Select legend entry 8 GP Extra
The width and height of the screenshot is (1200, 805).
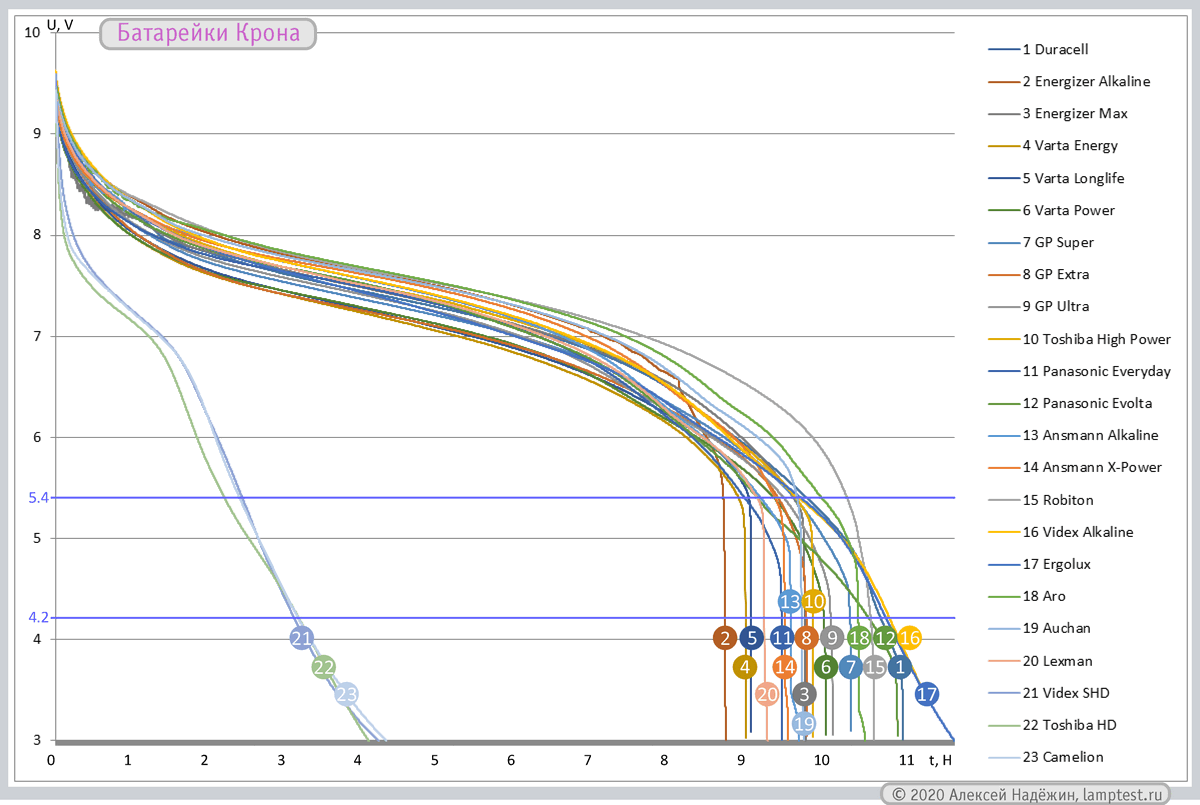[x=1039, y=274]
